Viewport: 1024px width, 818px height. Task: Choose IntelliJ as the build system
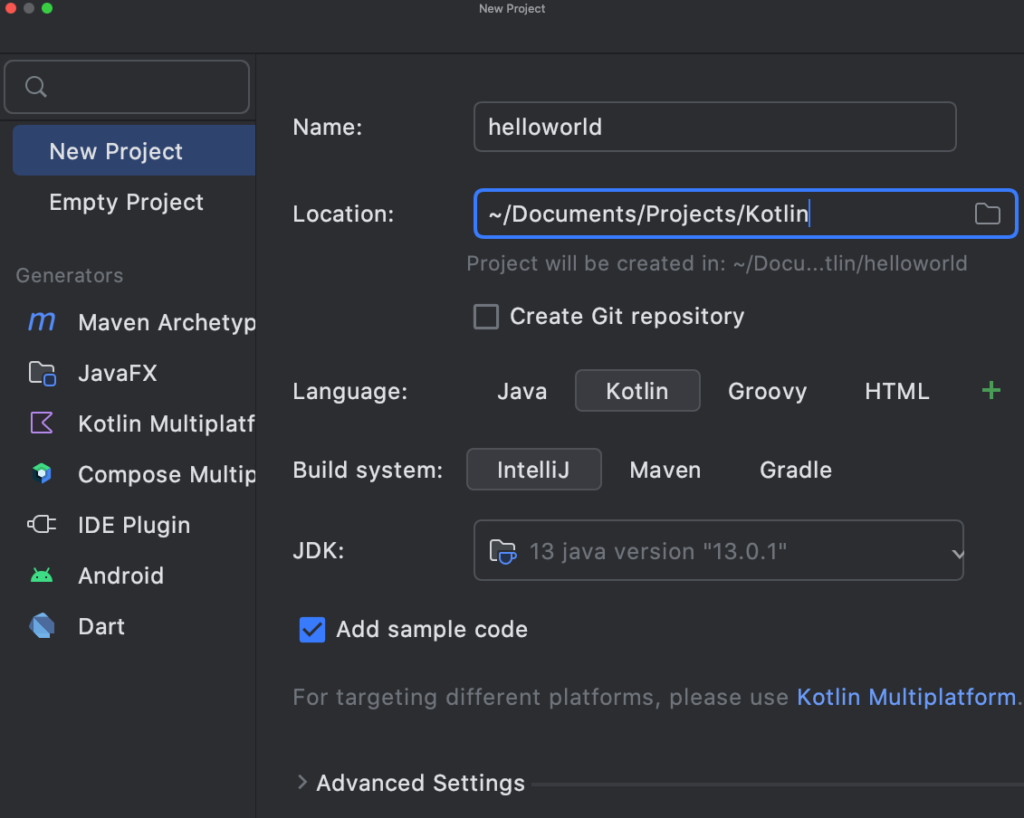[x=534, y=469]
